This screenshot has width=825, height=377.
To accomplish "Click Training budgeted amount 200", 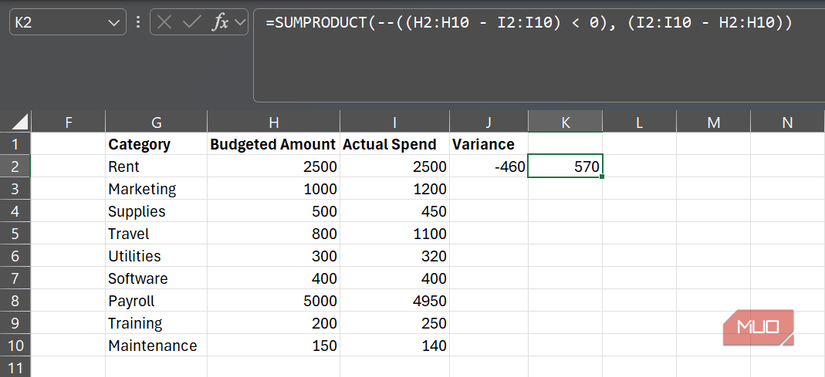I will (x=274, y=323).
